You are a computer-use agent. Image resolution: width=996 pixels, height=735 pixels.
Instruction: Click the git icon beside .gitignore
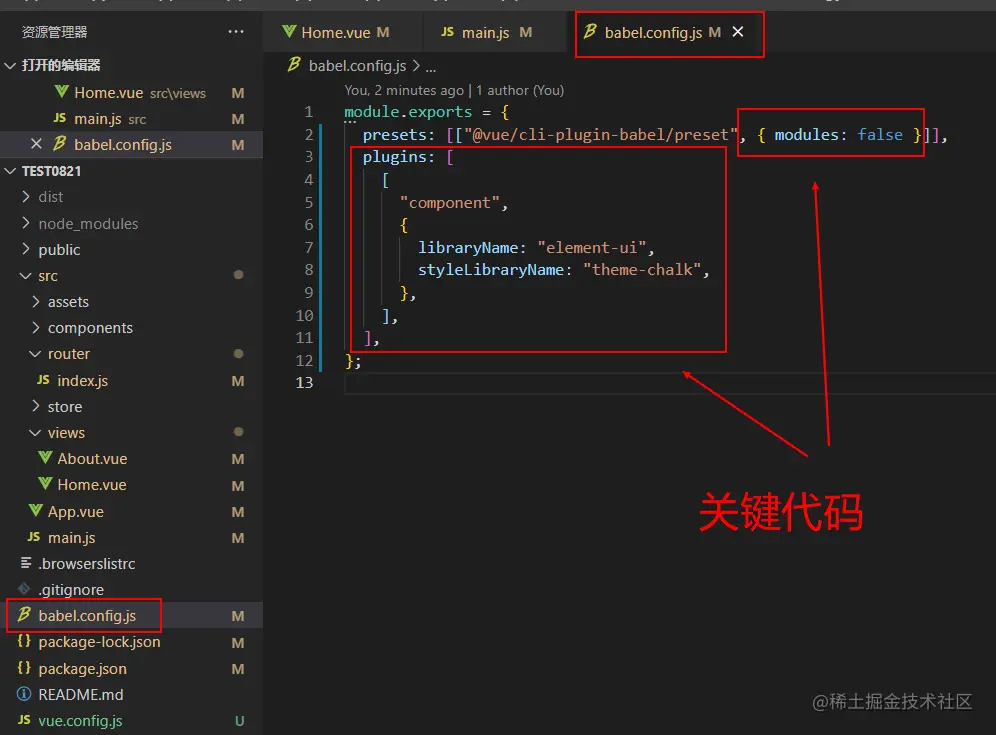tap(24, 589)
